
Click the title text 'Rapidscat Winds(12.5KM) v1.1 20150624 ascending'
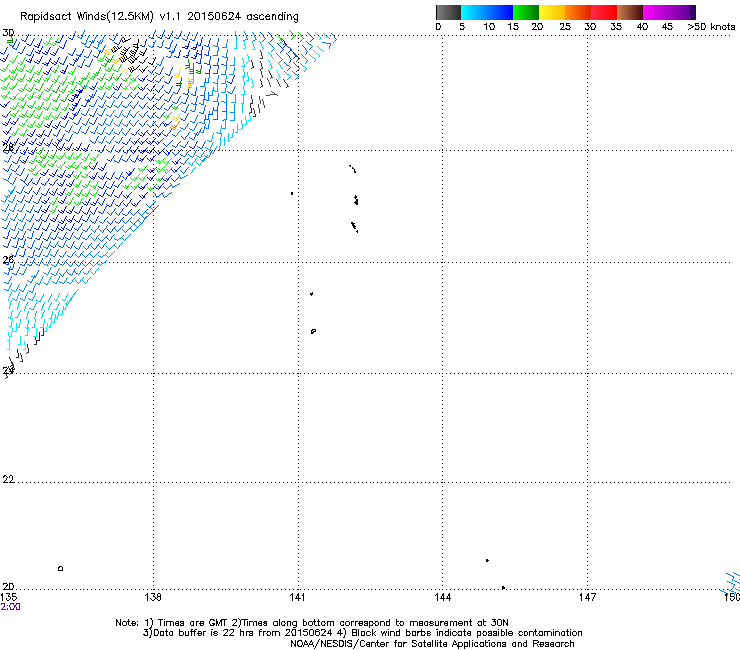[x=159, y=17]
